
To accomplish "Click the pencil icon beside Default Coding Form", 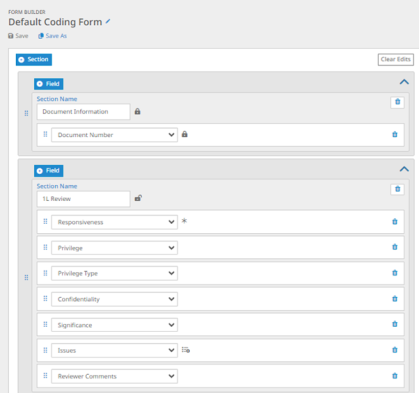I will click(x=108, y=22).
